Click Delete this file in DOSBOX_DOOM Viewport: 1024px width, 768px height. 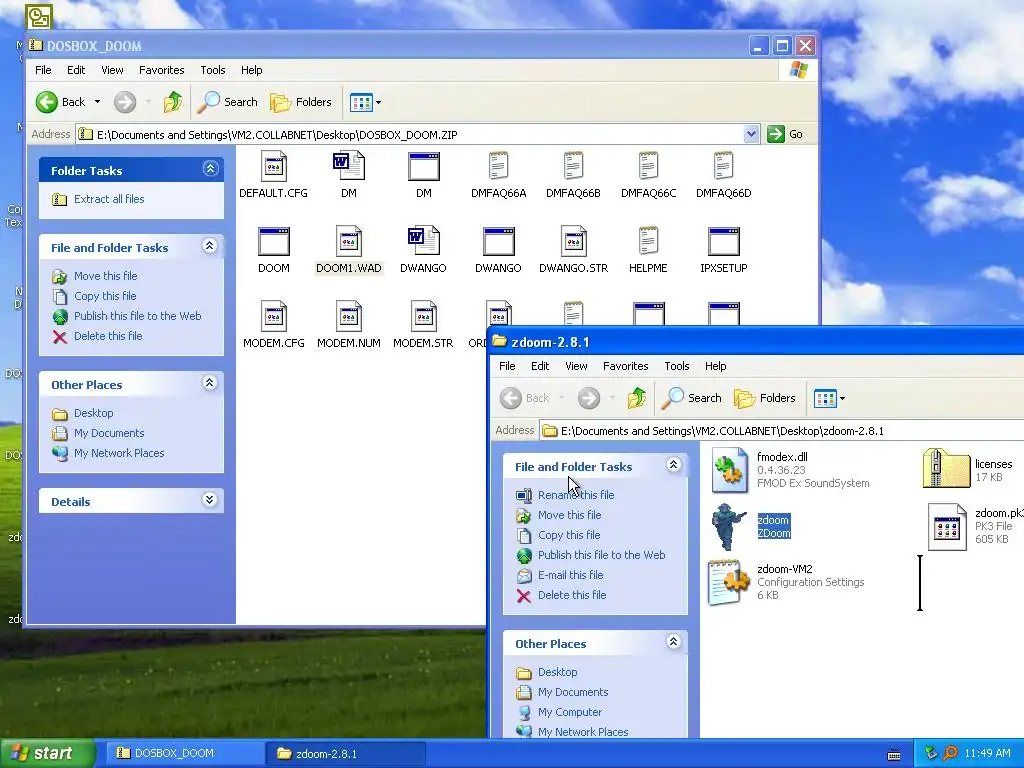[x=108, y=336]
